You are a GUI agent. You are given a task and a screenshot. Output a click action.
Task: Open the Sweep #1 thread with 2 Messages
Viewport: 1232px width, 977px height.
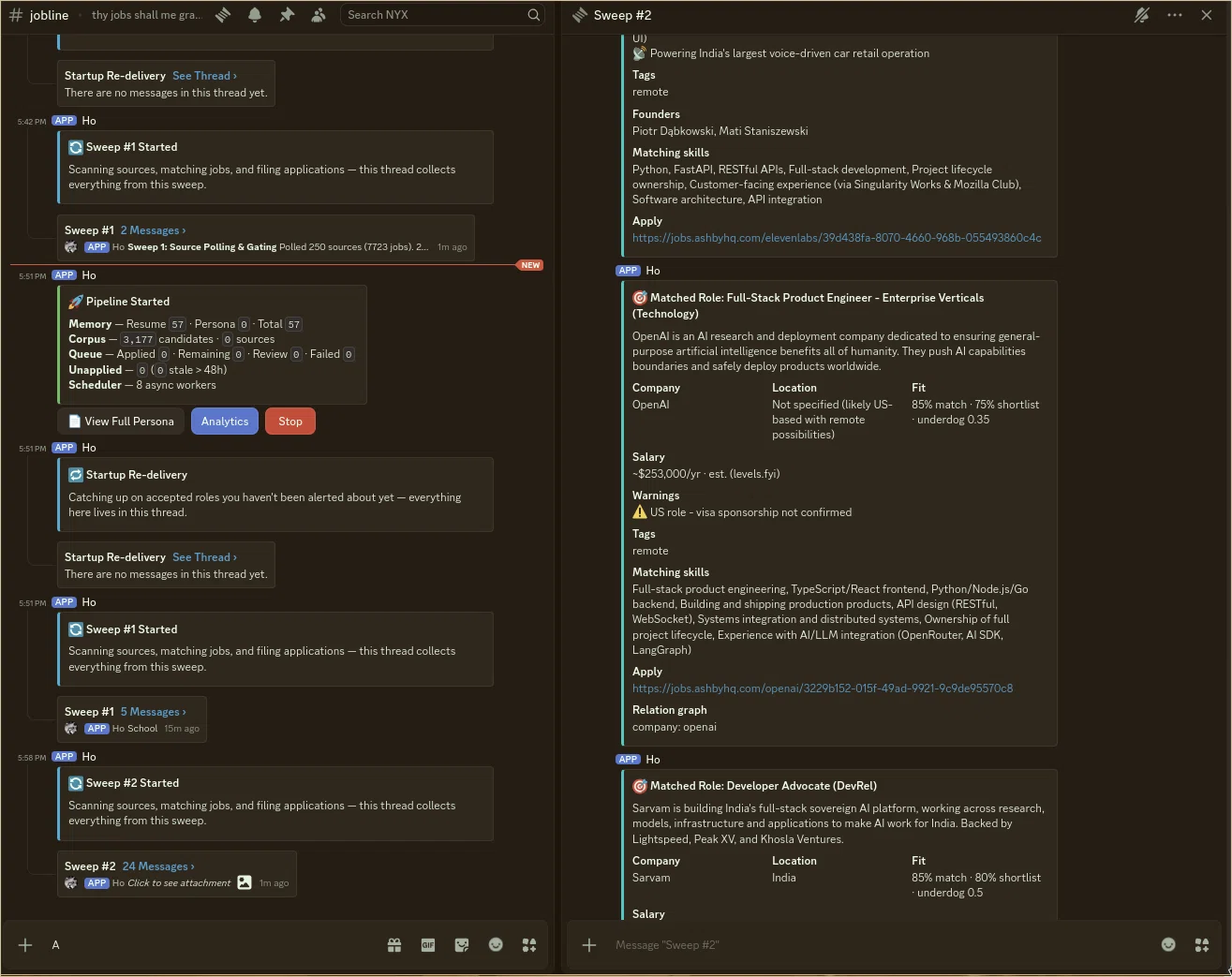click(153, 230)
